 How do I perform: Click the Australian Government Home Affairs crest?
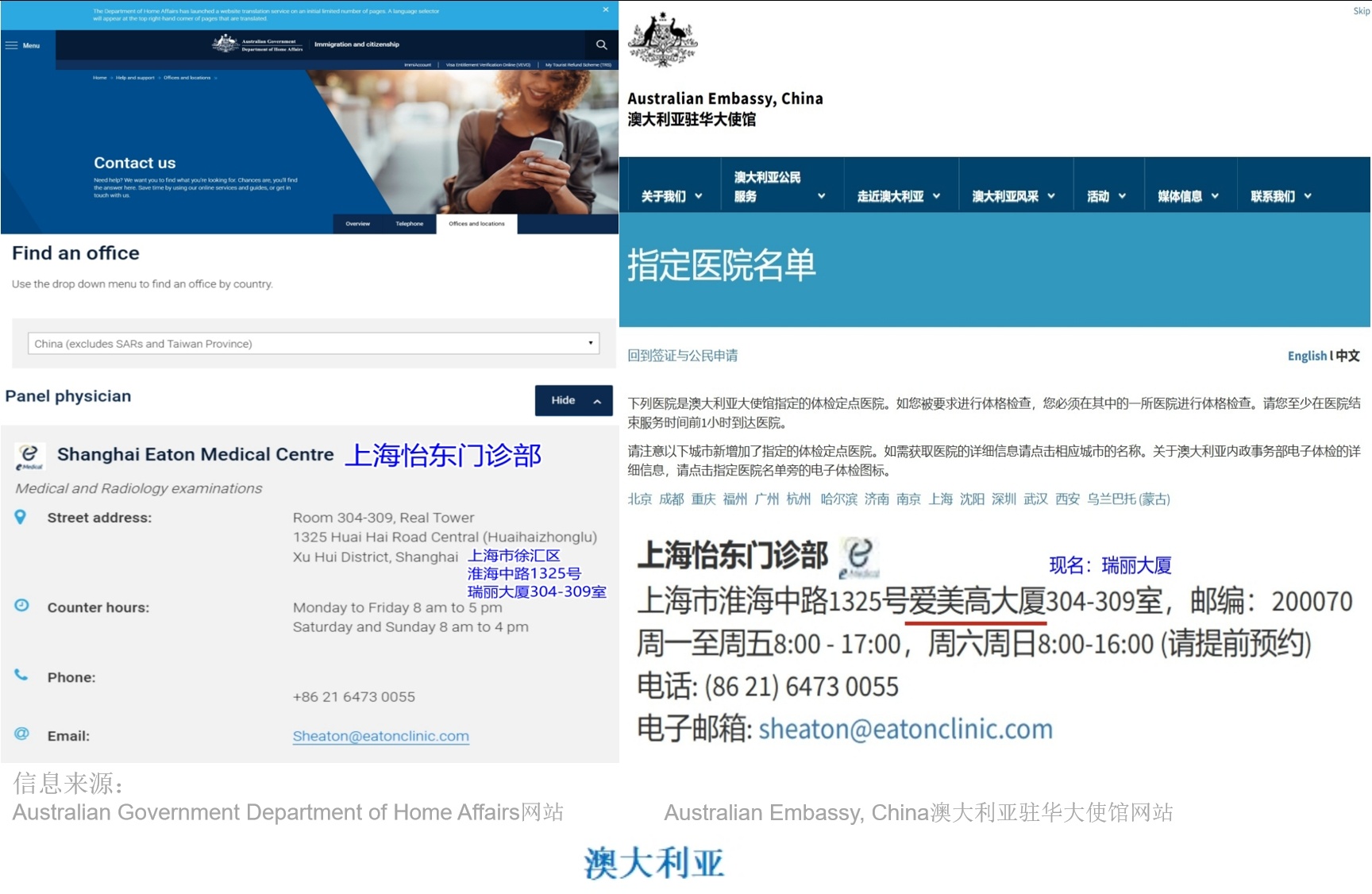tap(226, 44)
